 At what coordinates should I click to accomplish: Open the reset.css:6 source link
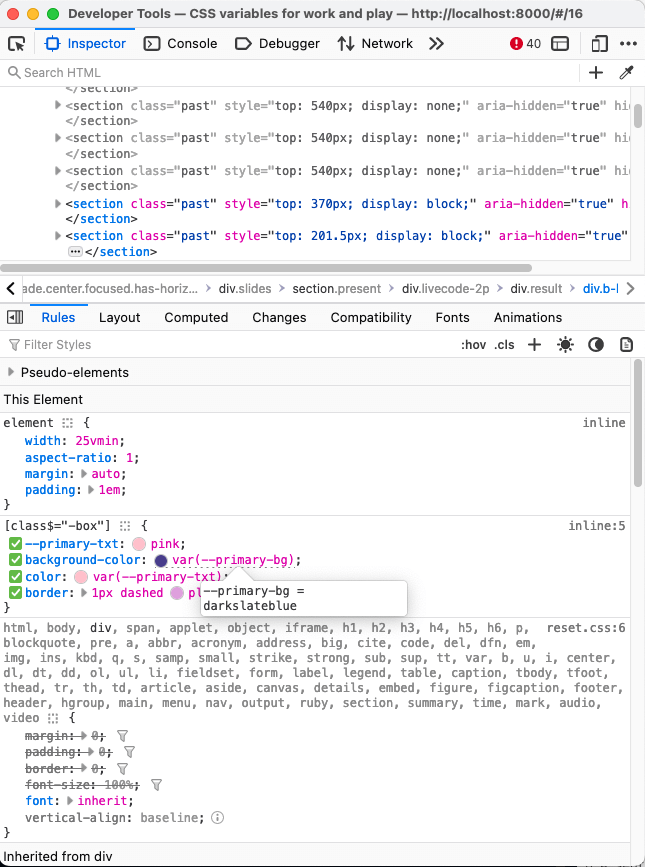click(586, 628)
